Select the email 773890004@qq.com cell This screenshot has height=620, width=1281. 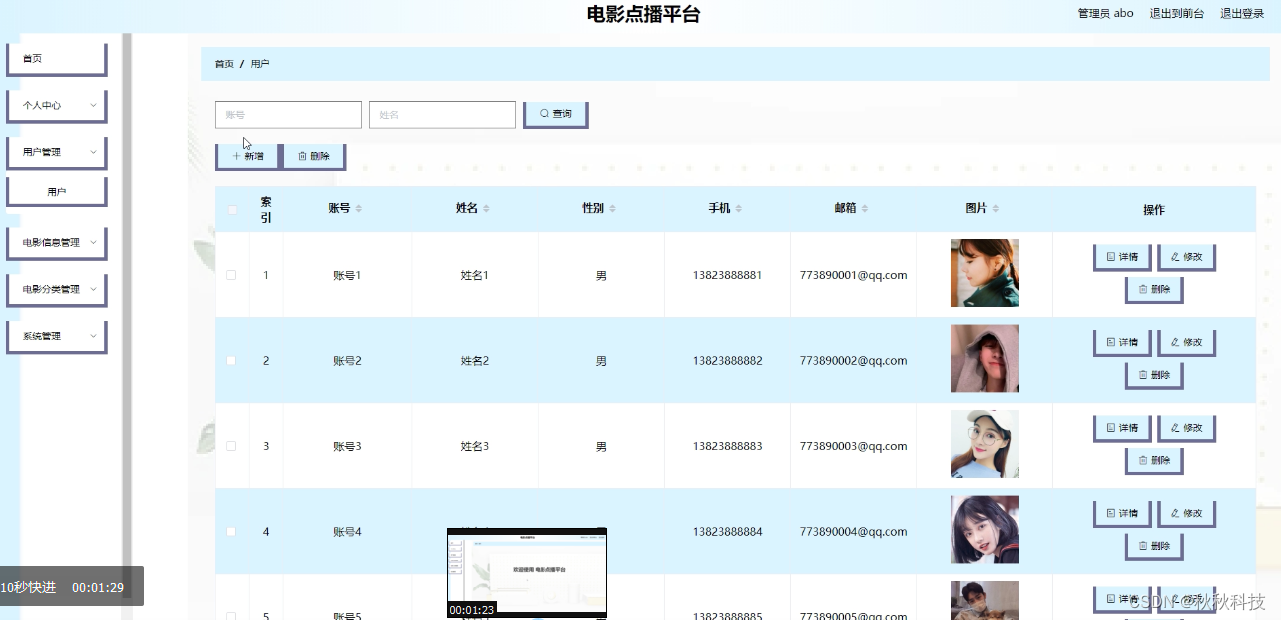coord(853,532)
